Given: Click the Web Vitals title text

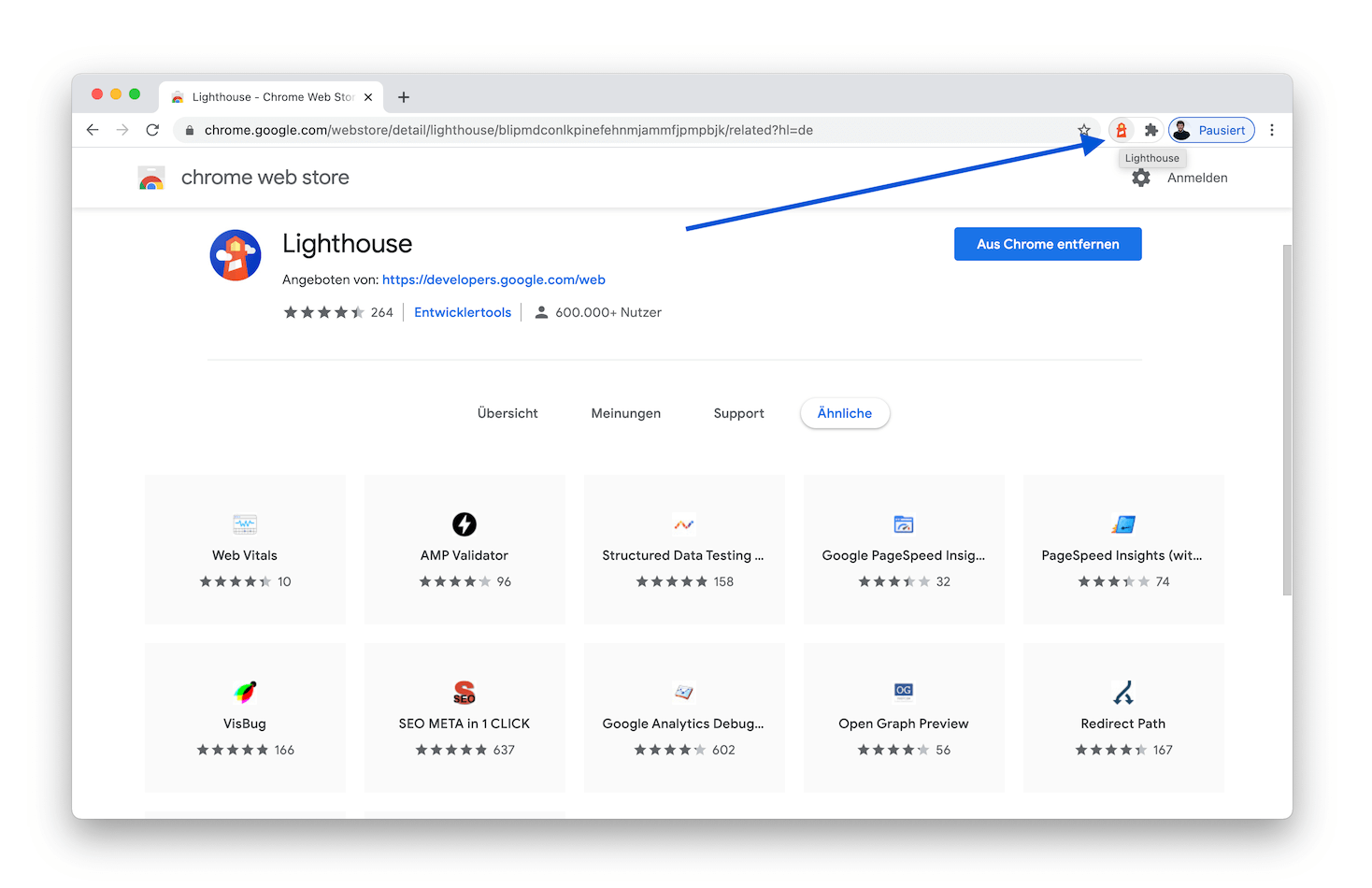Looking at the screenshot, I should [245, 555].
